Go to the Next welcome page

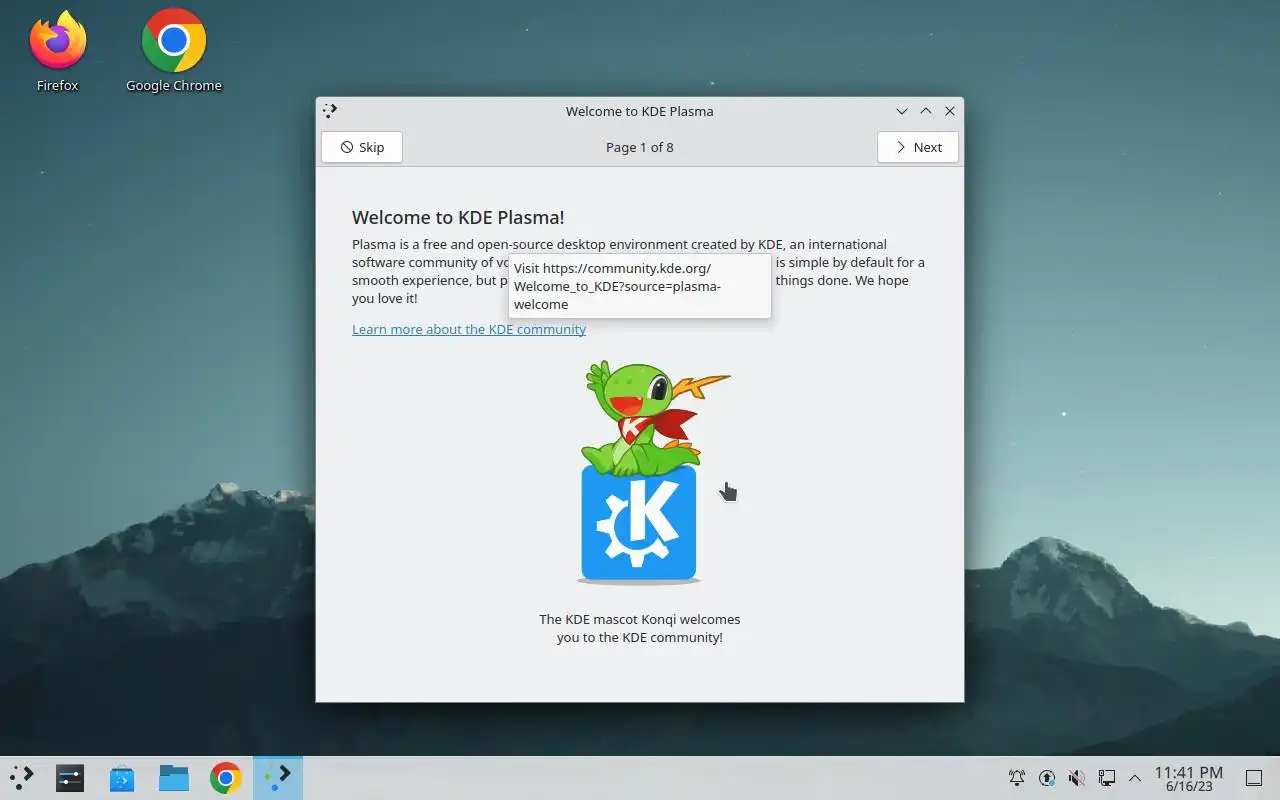918,147
